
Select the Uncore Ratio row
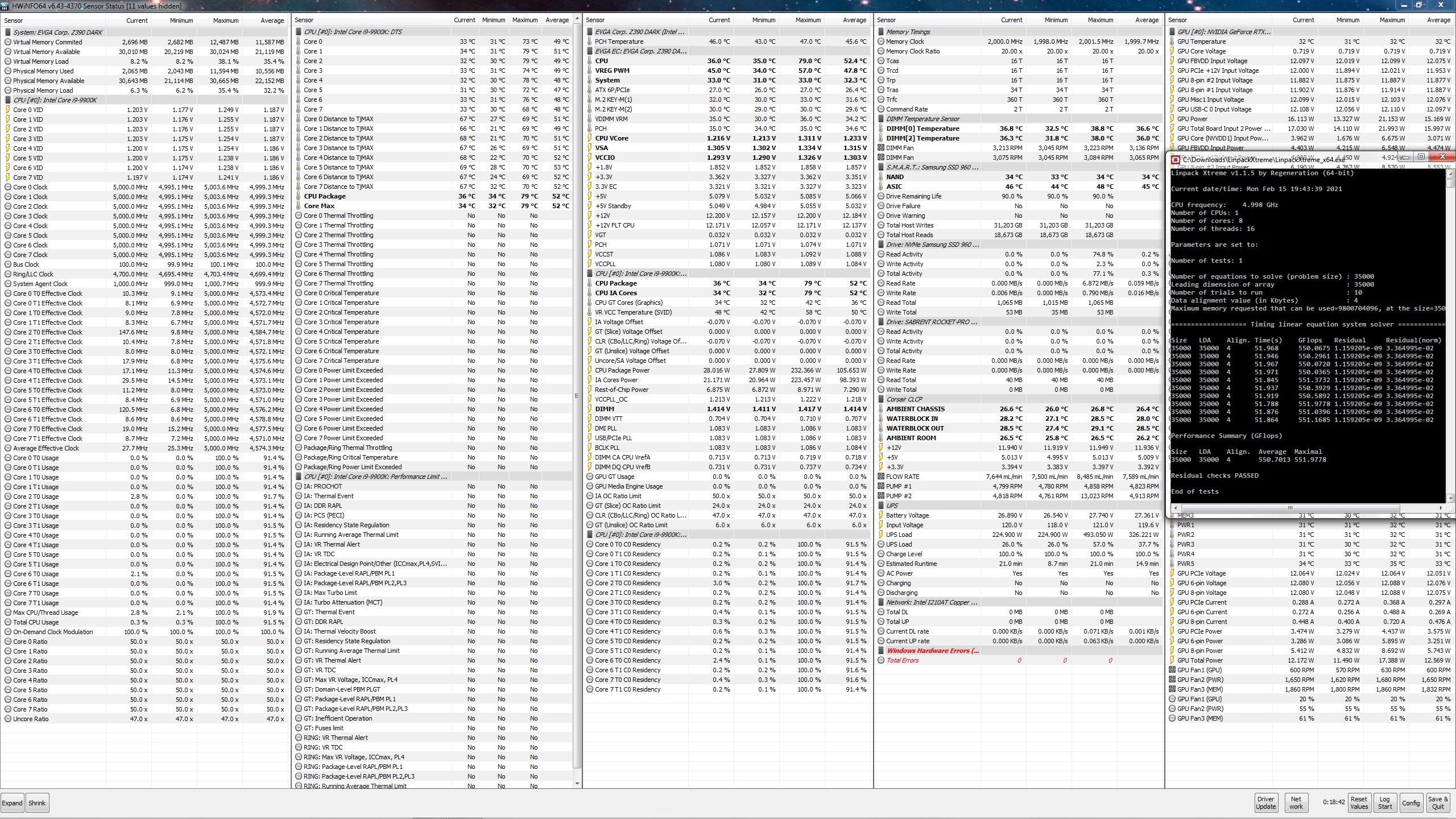144,719
